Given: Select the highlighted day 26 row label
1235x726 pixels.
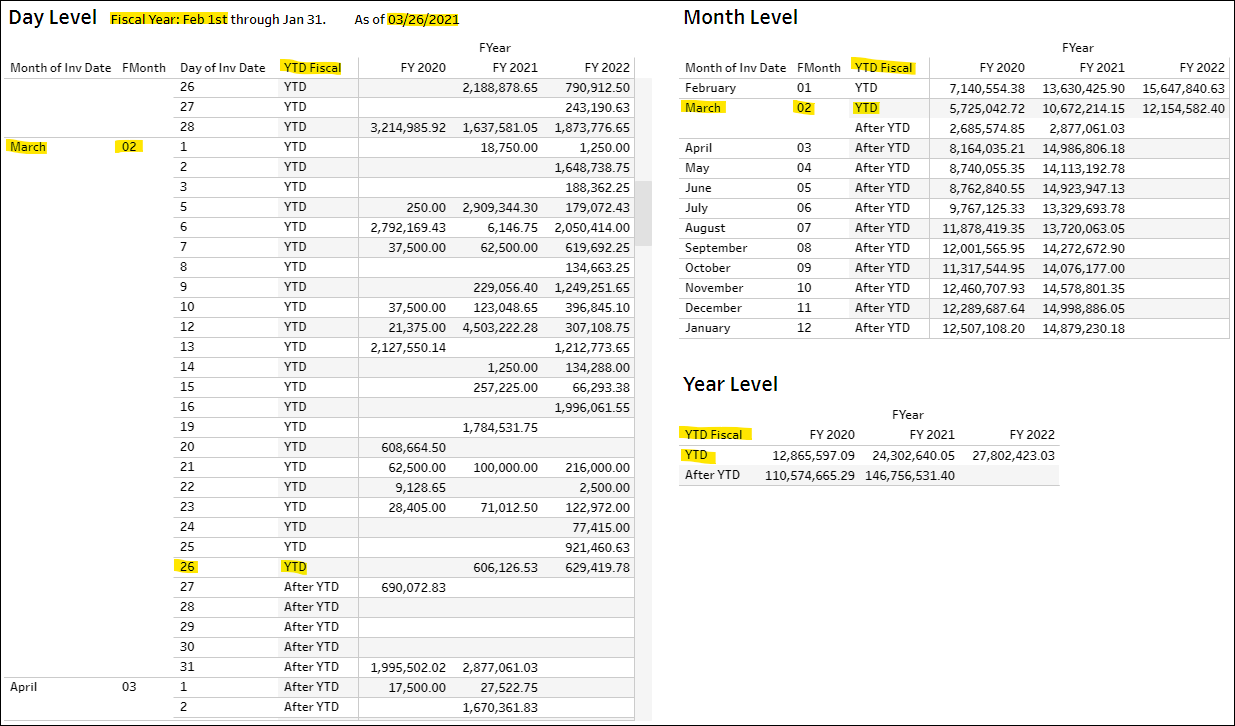Looking at the screenshot, I should 187,567.
